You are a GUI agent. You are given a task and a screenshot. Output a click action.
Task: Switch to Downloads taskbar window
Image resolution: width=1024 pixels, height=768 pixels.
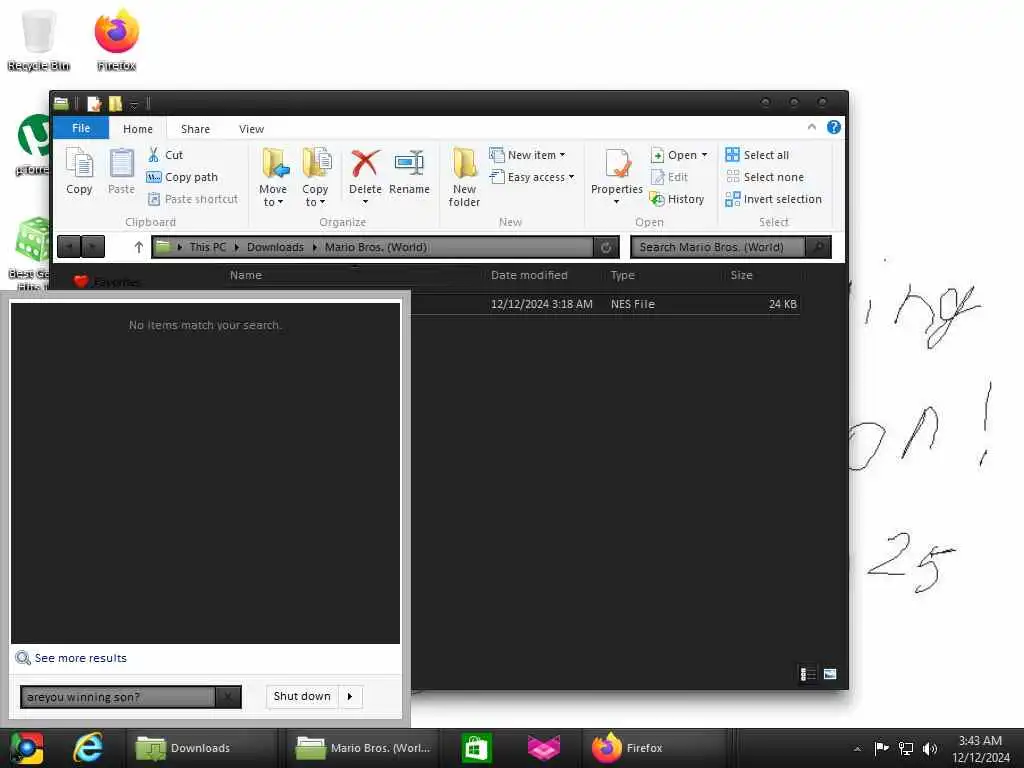pyautogui.click(x=200, y=748)
